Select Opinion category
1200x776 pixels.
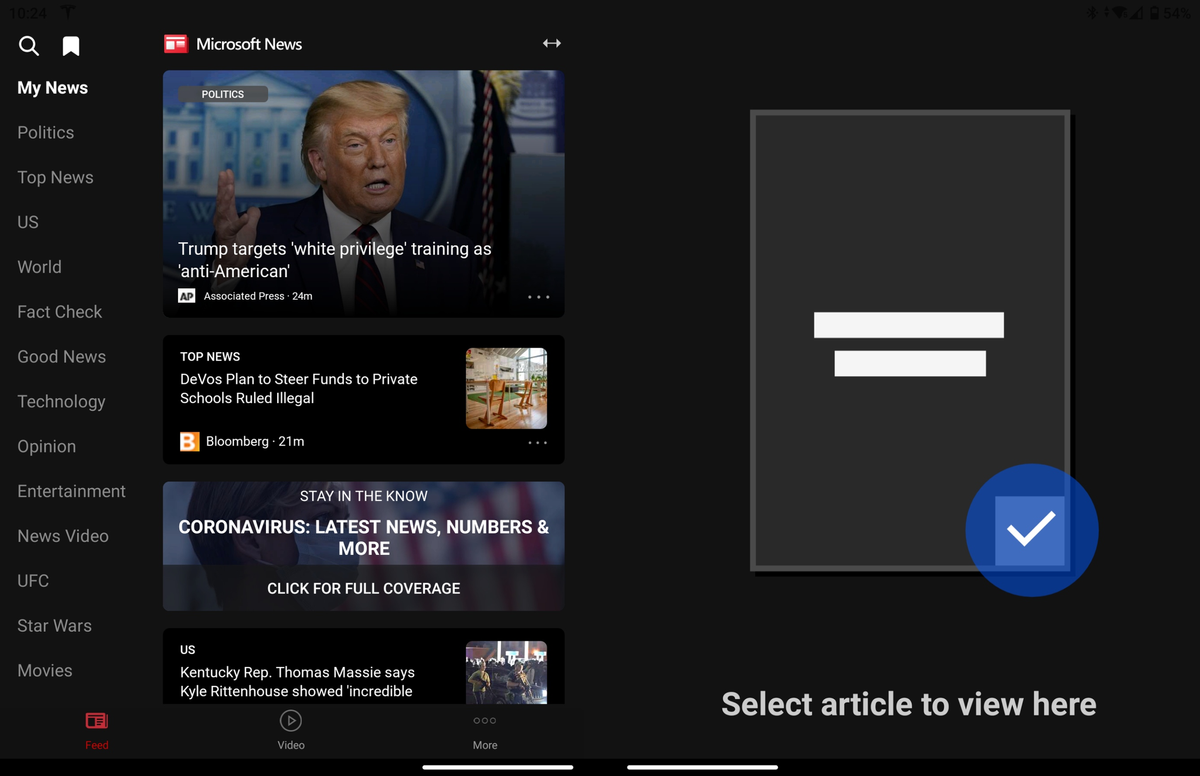46,447
